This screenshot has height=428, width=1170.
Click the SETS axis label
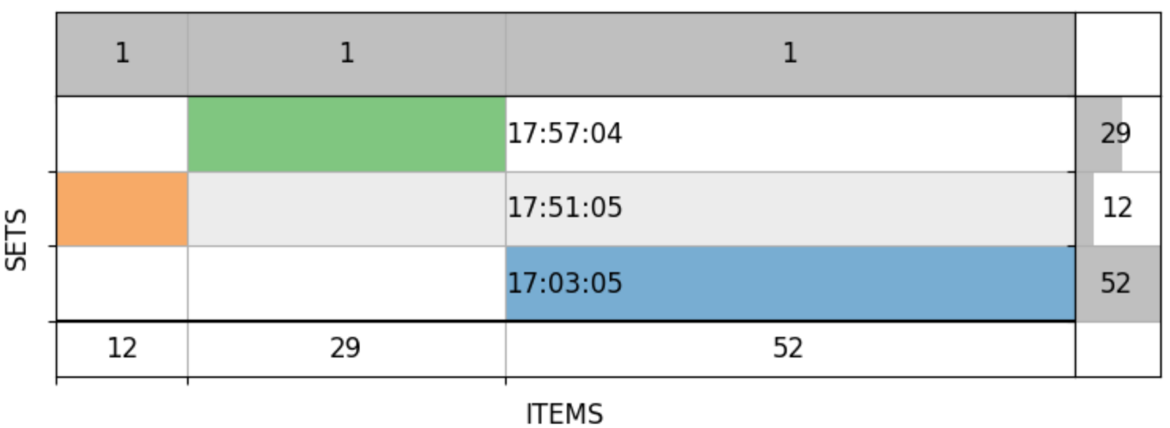tap(16, 240)
